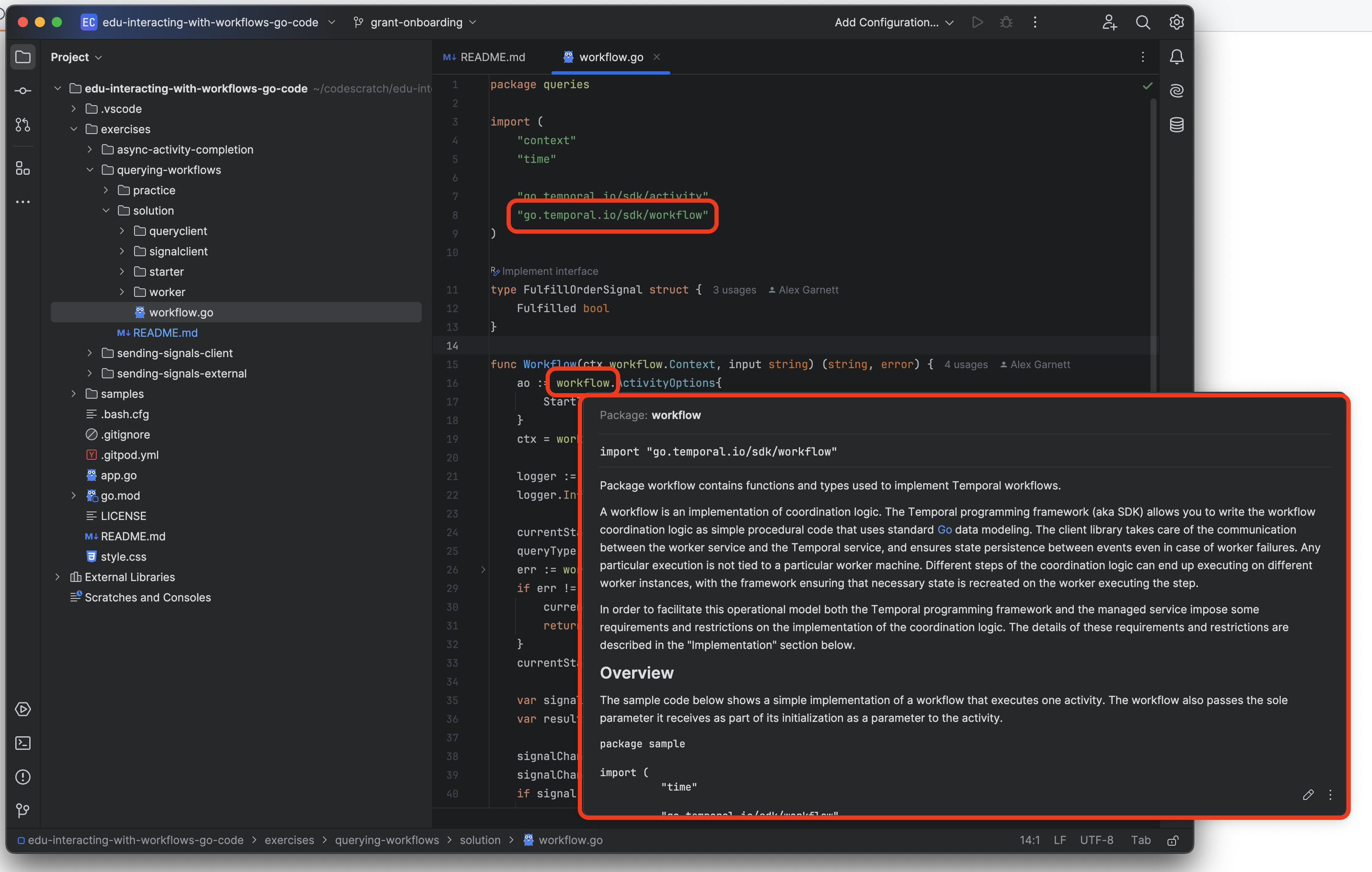Screen dimensions: 1372x872
Task: Click the UTF-8 encoding in status bar
Action: [1097, 841]
